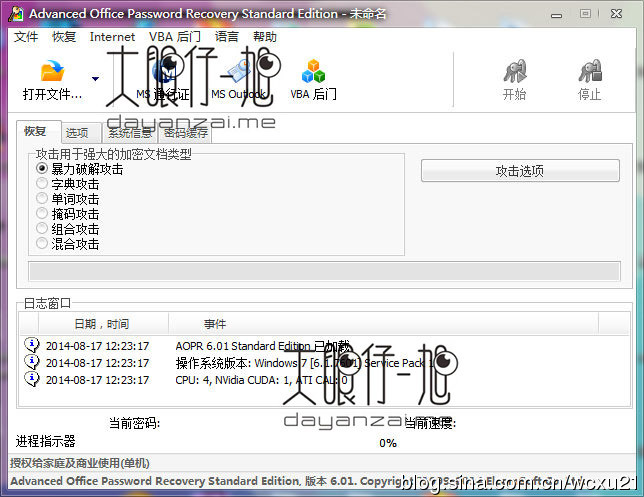Click info icon of CPU log row
644x497 pixels.
click(x=32, y=379)
